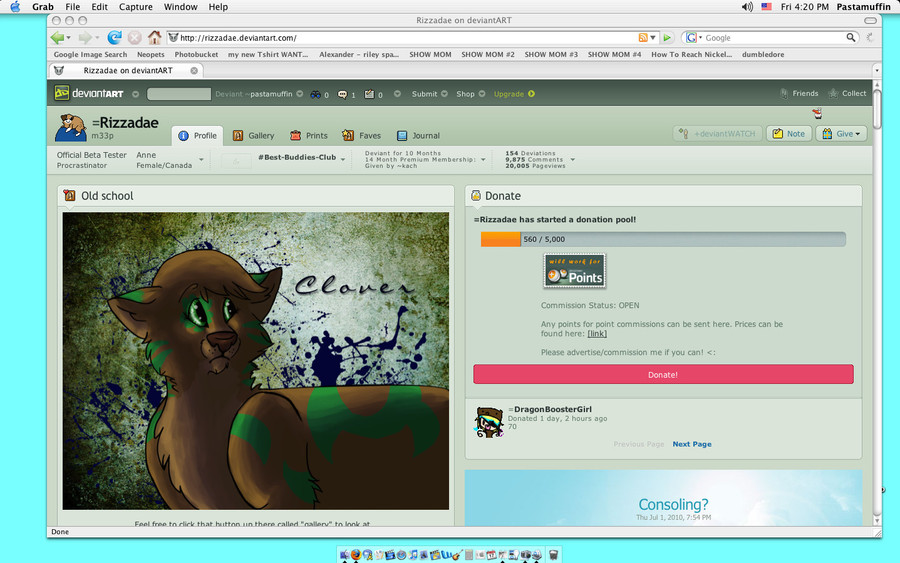Open the Capture menu in Grab
Screen dimensions: 900x563
pyautogui.click(x=135, y=7)
